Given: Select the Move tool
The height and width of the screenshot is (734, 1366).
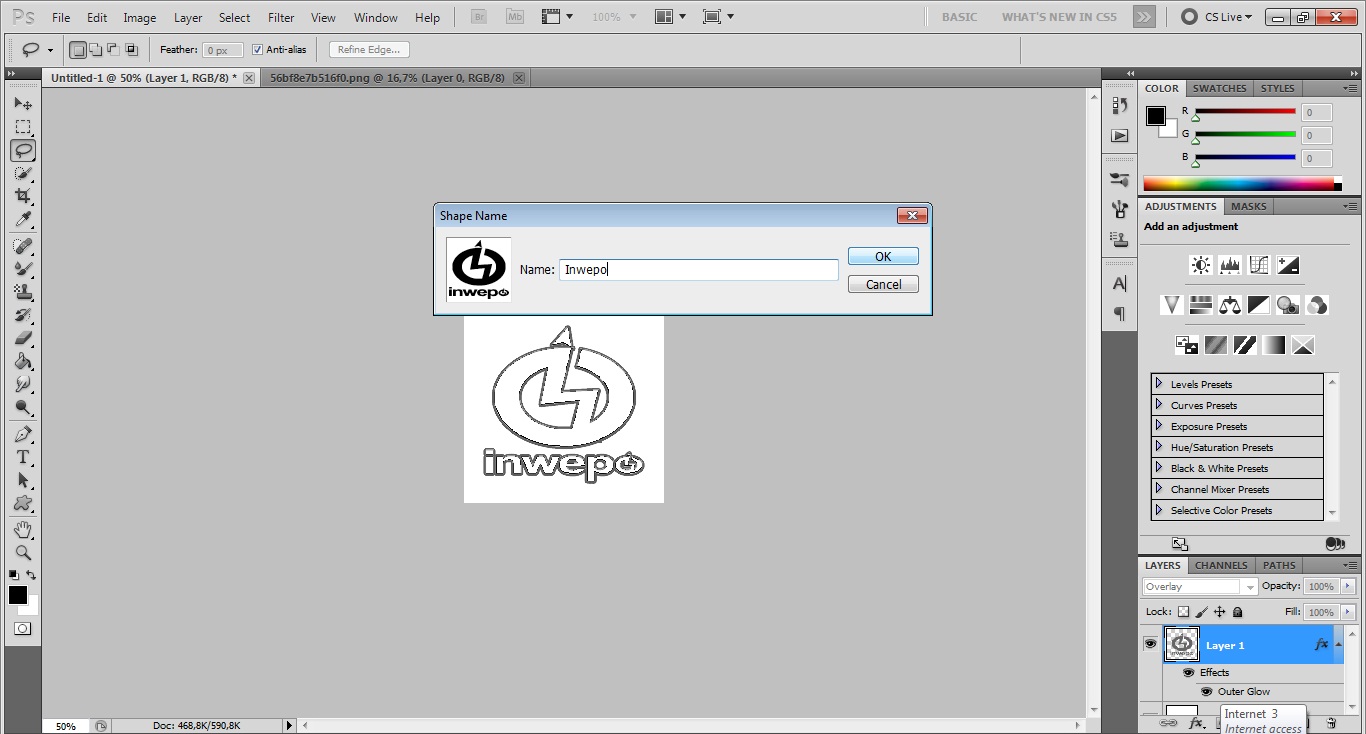Looking at the screenshot, I should pyautogui.click(x=23, y=104).
